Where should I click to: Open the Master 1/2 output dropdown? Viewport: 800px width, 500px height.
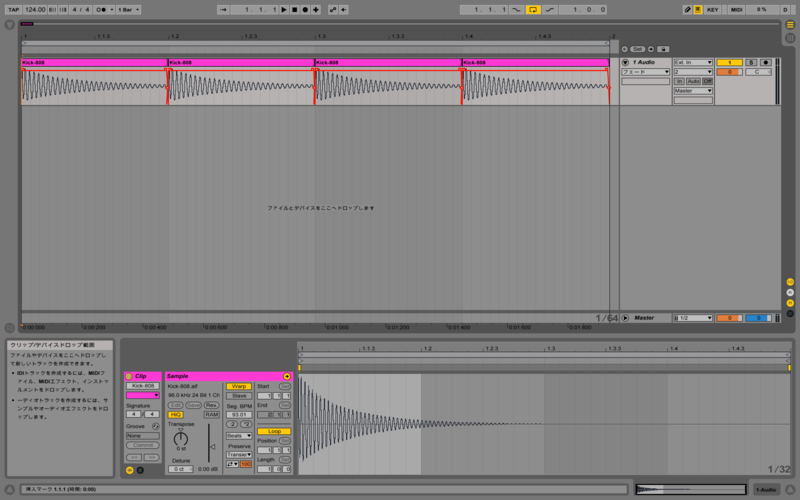click(693, 318)
